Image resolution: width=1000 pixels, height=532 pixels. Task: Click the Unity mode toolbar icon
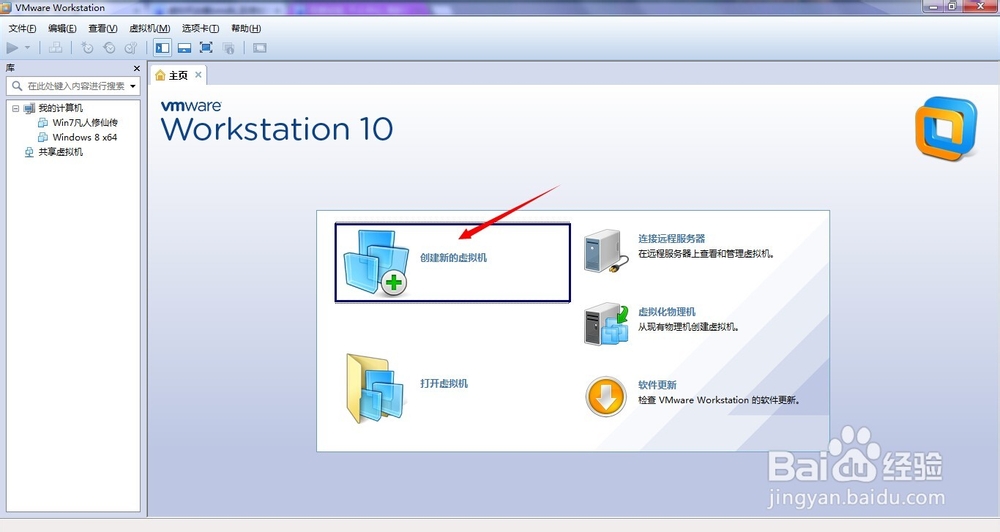pyautogui.click(x=228, y=48)
